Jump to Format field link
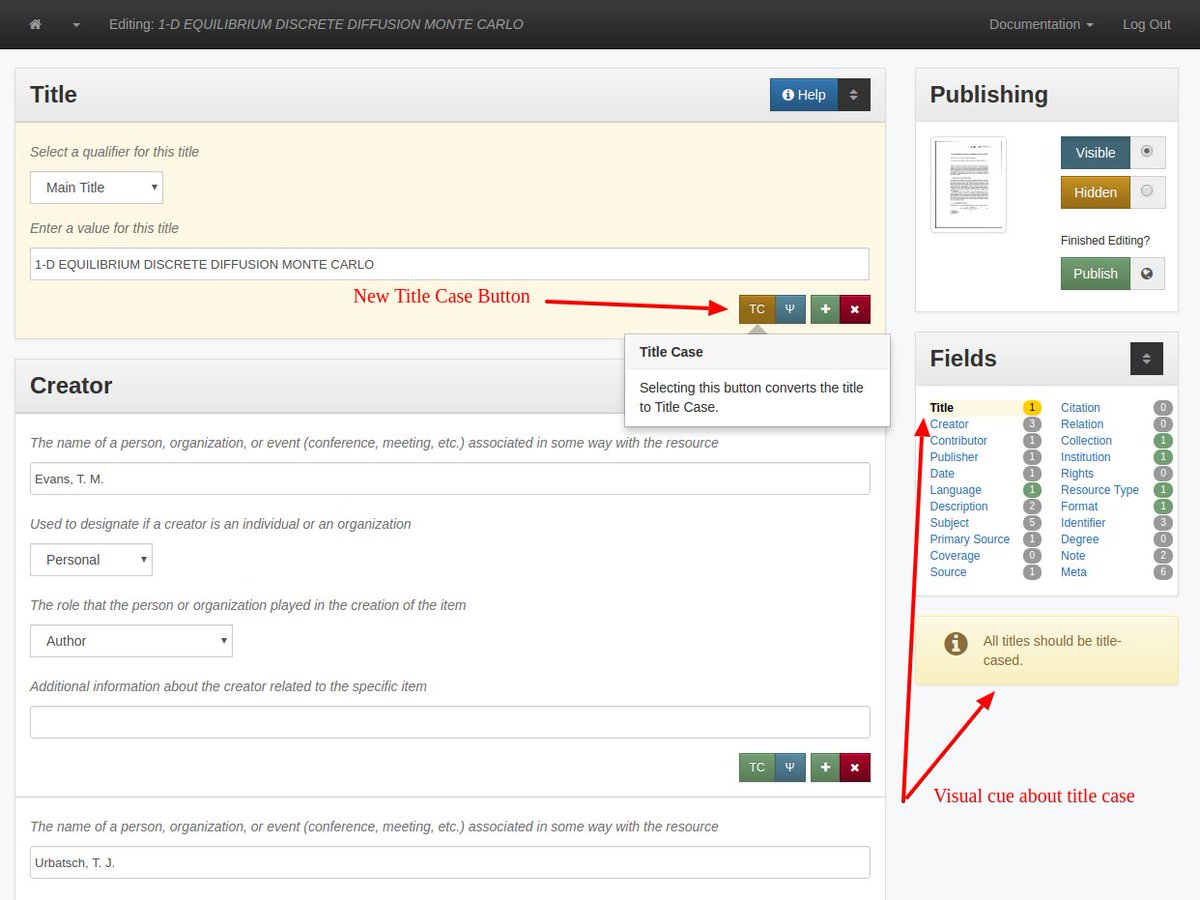The height and width of the screenshot is (900, 1200). point(1079,506)
